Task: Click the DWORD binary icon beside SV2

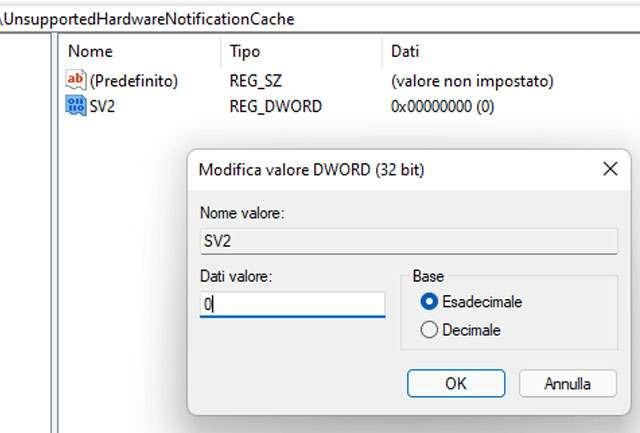Action: 76,105
